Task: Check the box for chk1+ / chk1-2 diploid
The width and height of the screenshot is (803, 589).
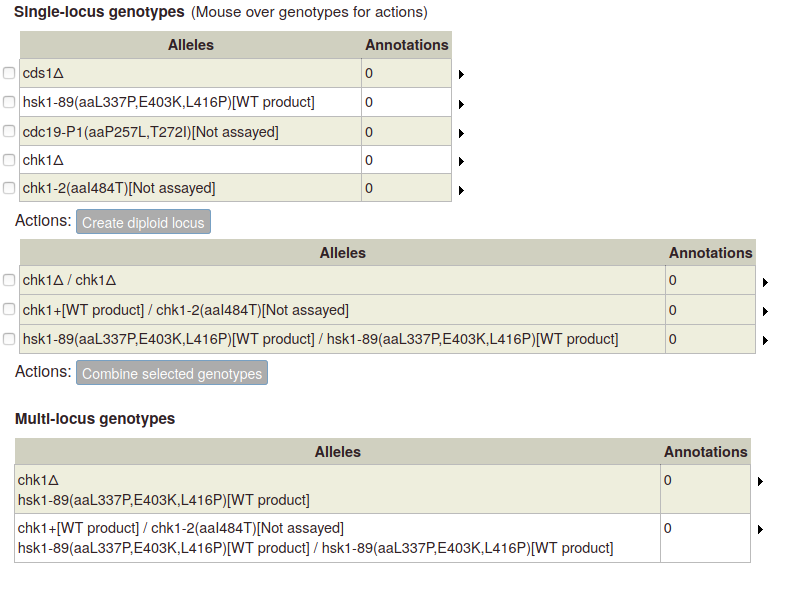Action: click(9, 309)
